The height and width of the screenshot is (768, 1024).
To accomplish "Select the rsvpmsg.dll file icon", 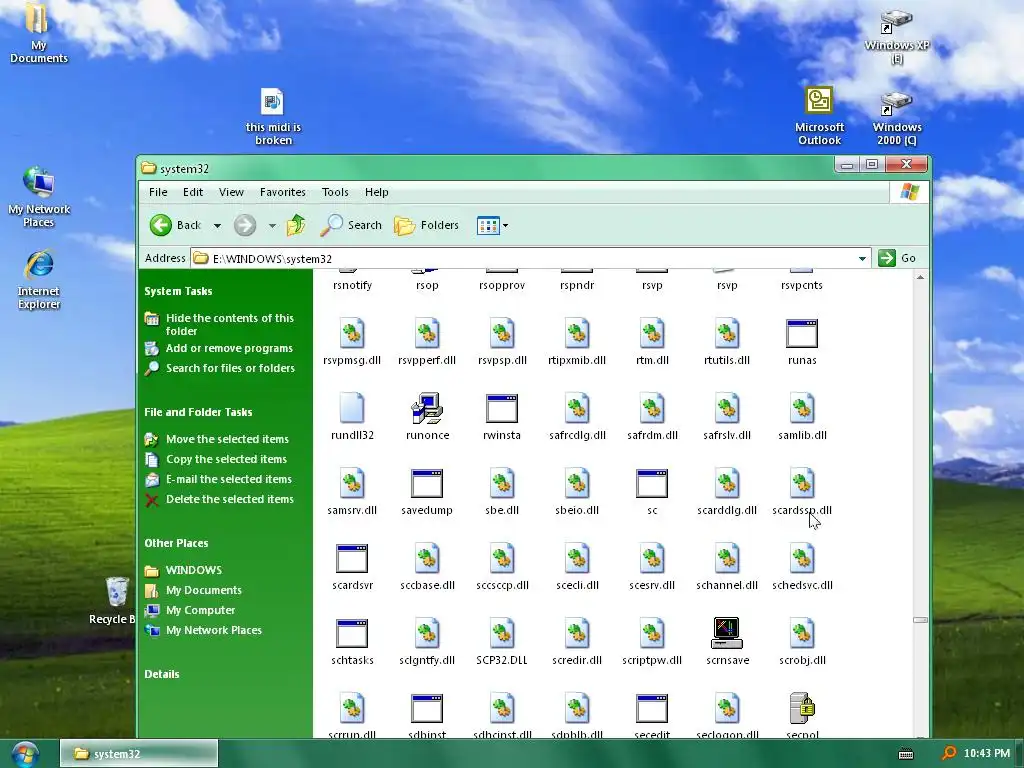I will point(352,334).
